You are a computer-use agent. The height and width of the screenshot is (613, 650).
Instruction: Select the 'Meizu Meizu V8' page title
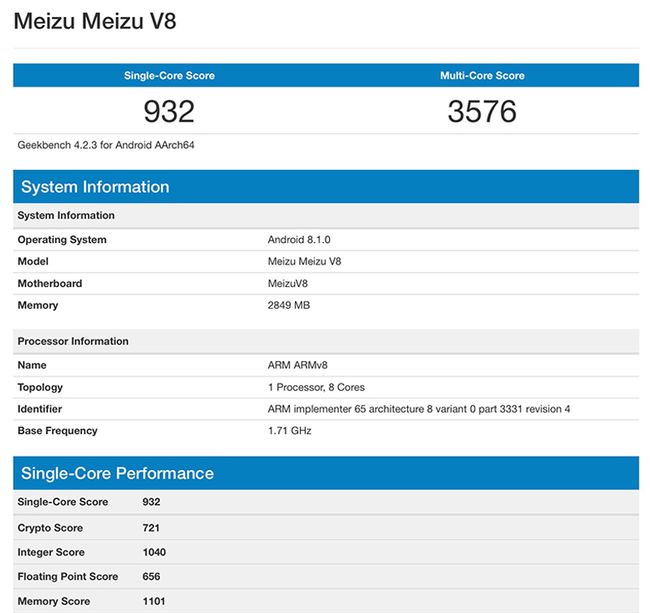point(95,21)
